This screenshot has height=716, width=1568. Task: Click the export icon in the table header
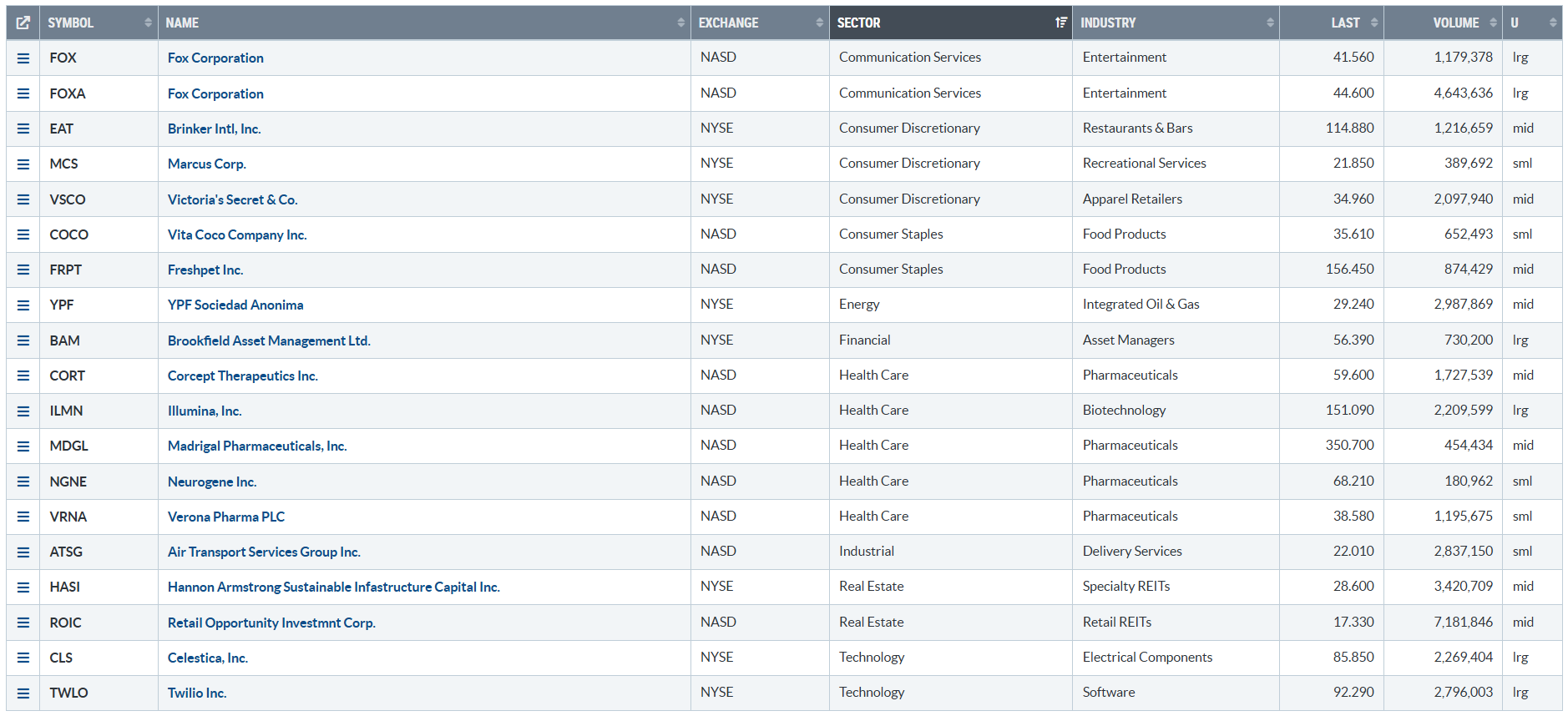click(x=23, y=23)
